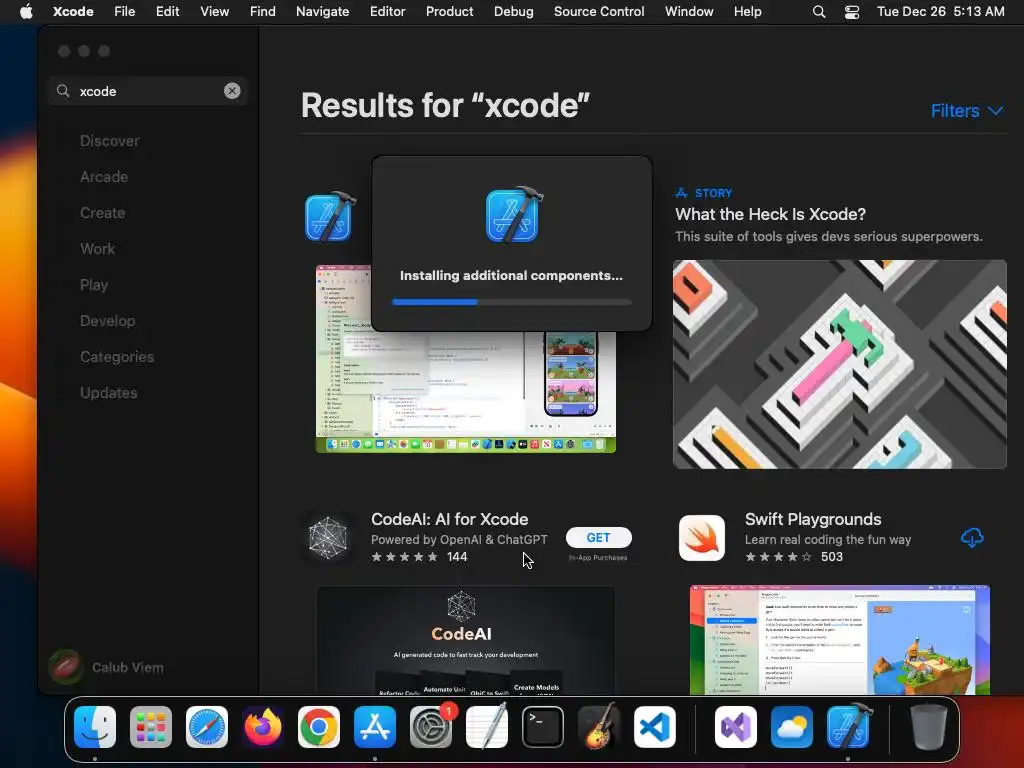The height and width of the screenshot is (768, 1024).
Task: Select Play in sidebar
Action: (x=94, y=285)
